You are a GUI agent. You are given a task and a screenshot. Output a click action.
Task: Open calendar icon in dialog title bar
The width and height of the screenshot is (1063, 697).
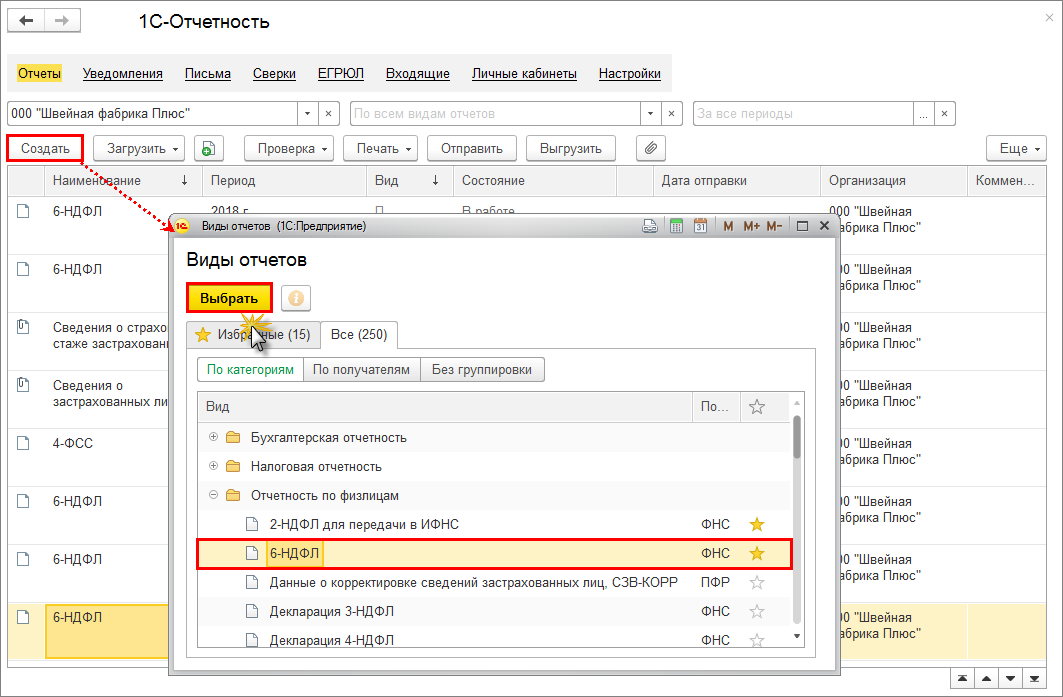(700, 226)
